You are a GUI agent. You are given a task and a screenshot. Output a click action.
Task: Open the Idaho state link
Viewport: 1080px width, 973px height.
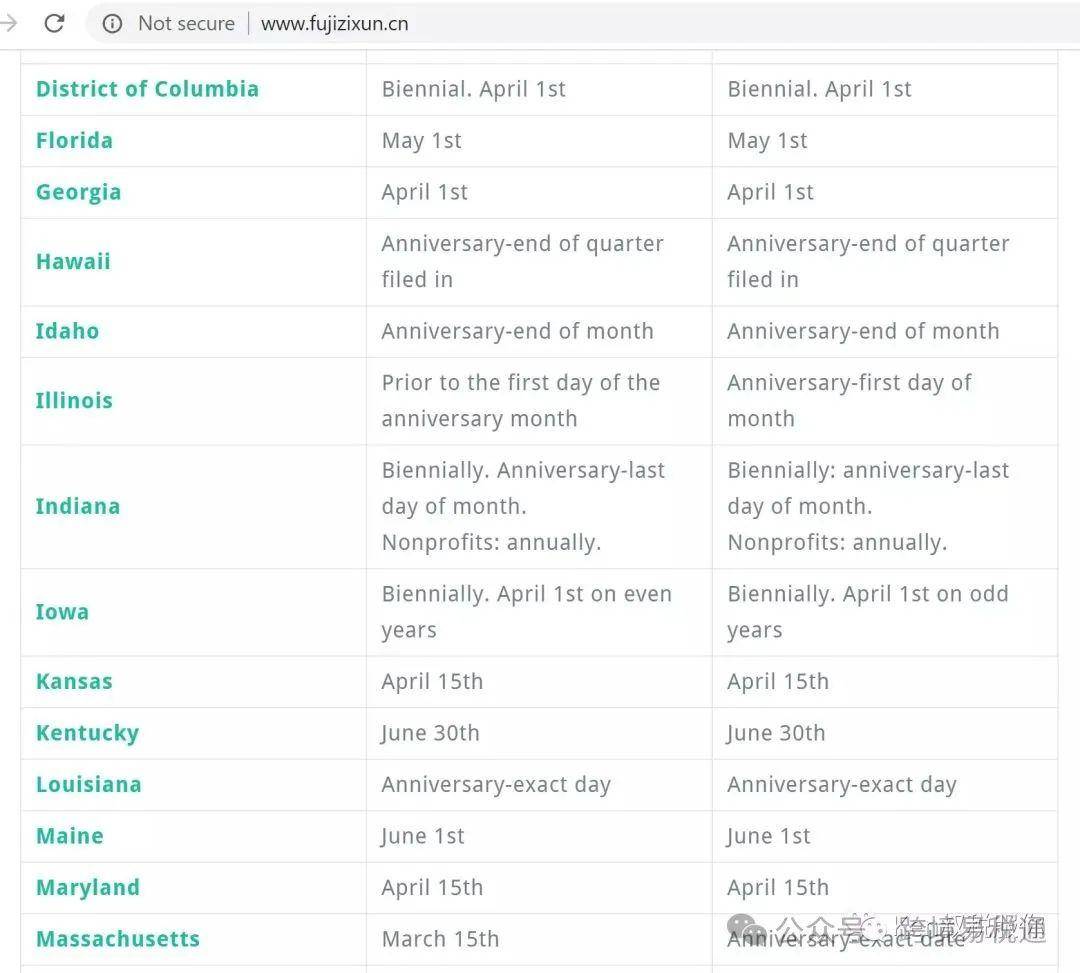pyautogui.click(x=68, y=331)
